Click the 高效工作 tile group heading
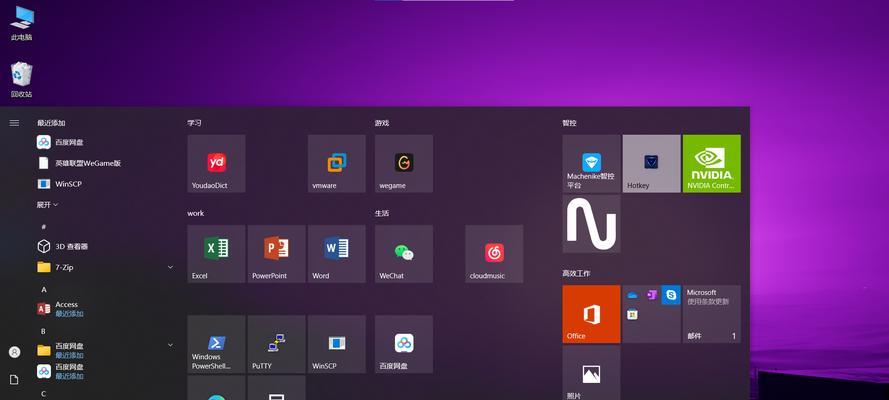 pos(576,274)
